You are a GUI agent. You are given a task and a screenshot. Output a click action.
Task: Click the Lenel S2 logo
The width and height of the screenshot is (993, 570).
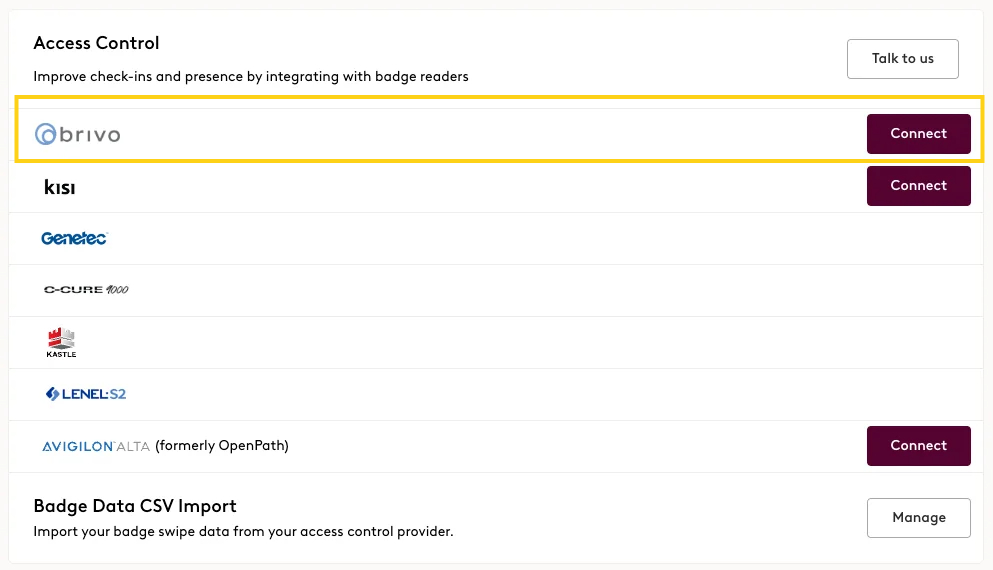86,394
